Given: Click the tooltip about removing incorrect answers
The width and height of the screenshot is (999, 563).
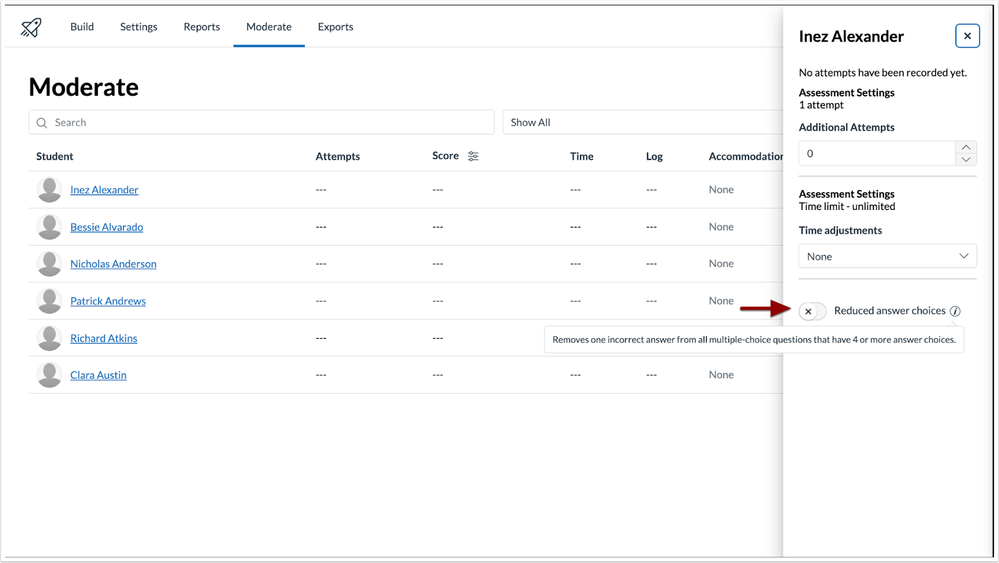Looking at the screenshot, I should click(754, 339).
